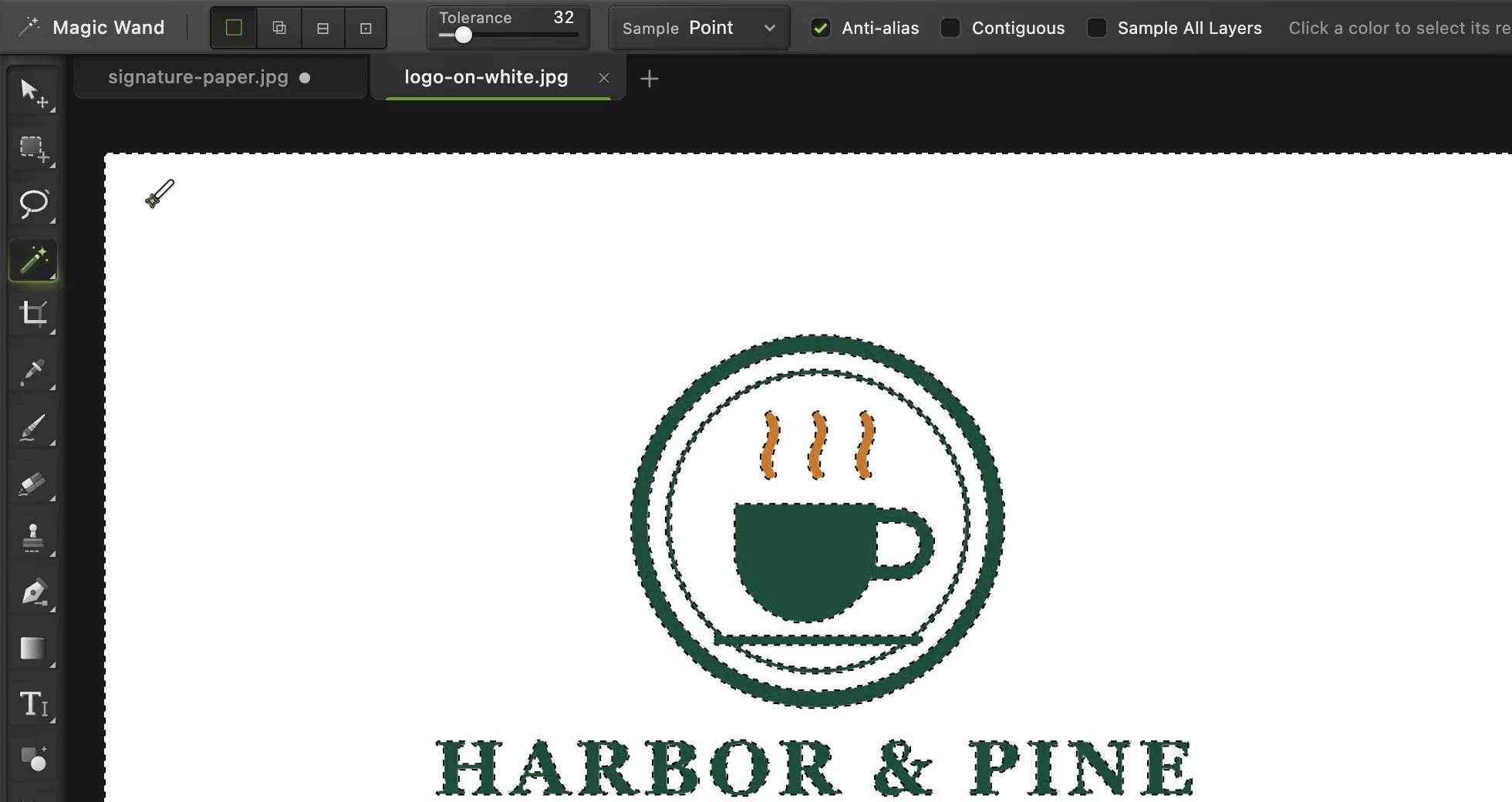Select the Move tool in toolbar
1512x802 pixels.
pyautogui.click(x=33, y=93)
